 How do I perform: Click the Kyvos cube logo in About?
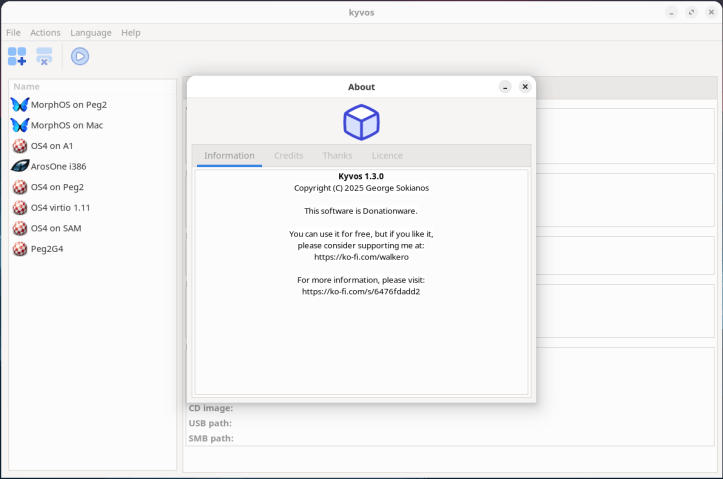(361, 122)
